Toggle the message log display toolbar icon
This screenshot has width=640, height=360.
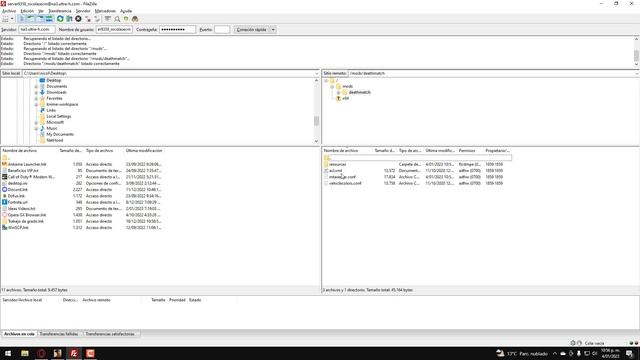pyautogui.click(x=22, y=19)
